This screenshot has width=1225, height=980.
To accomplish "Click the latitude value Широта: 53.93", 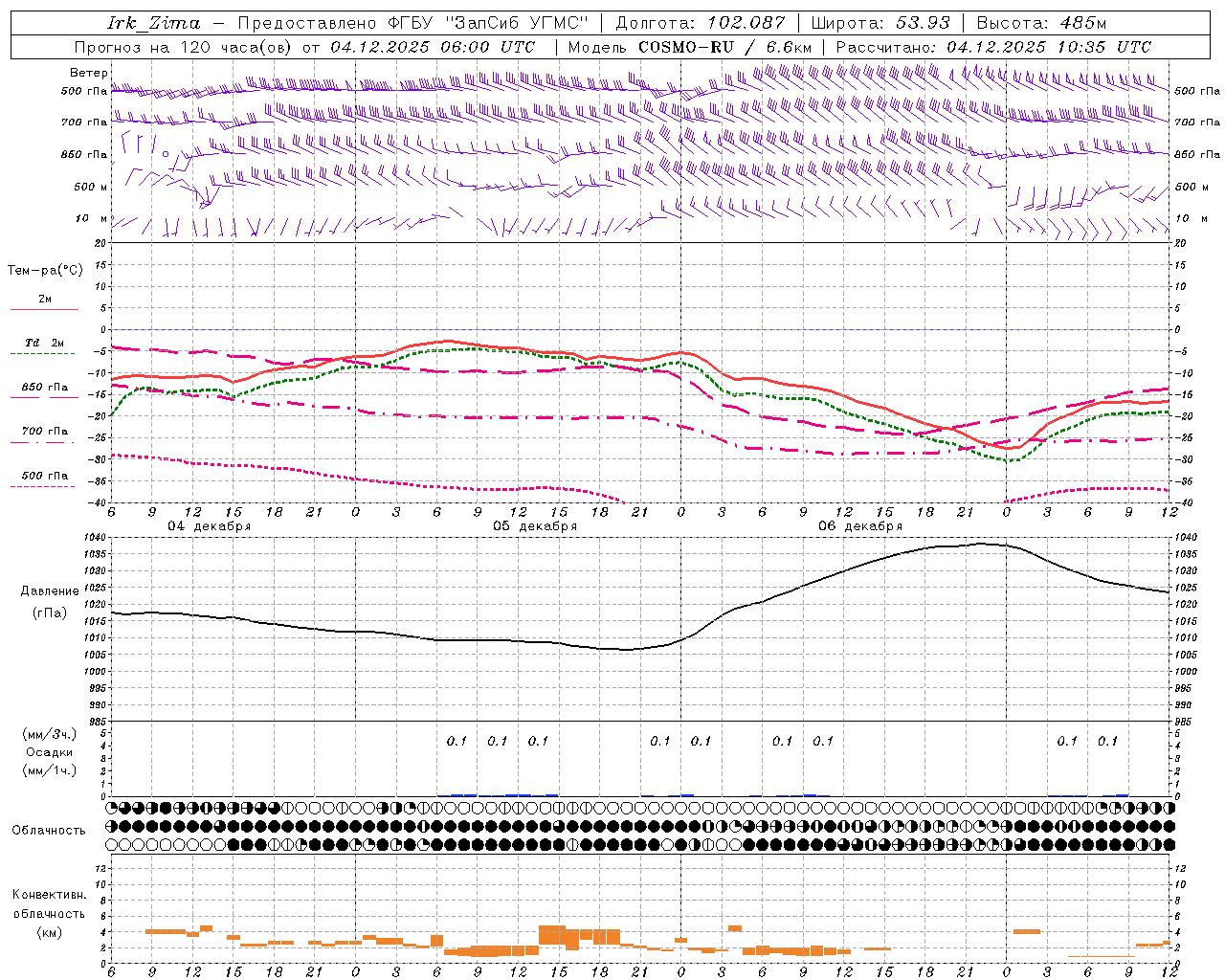I will (880, 23).
